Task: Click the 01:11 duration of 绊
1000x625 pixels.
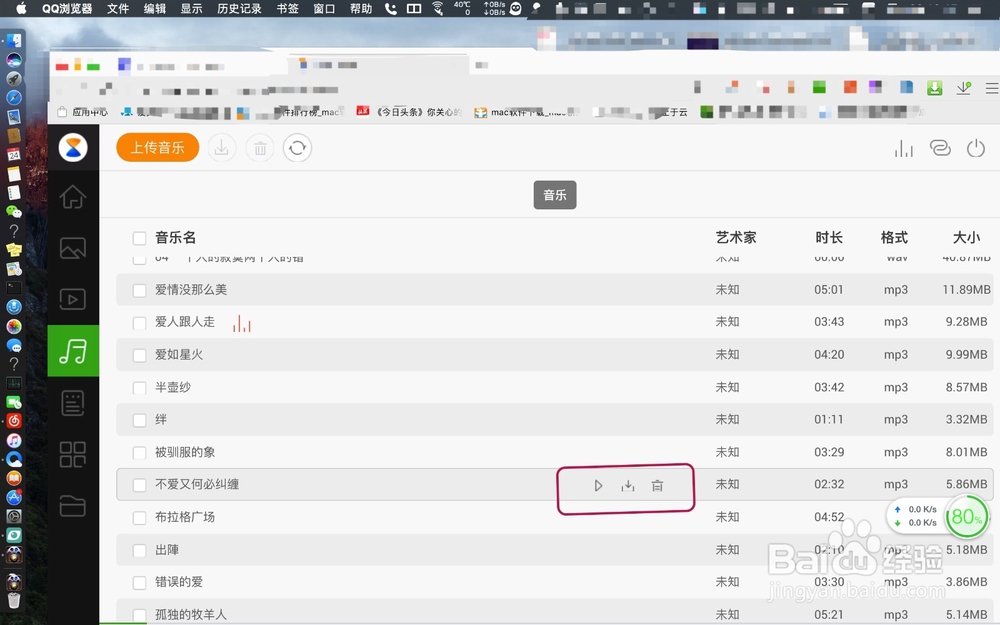Action: pyautogui.click(x=829, y=420)
